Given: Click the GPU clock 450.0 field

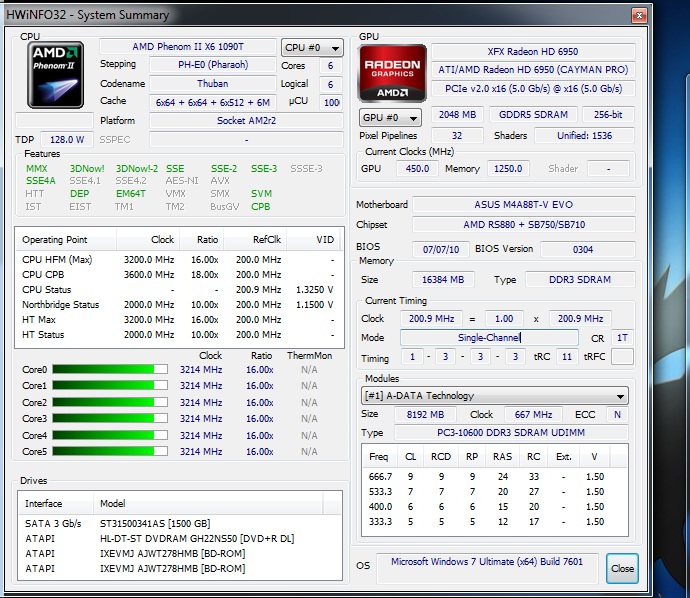Looking at the screenshot, I should point(417,169).
